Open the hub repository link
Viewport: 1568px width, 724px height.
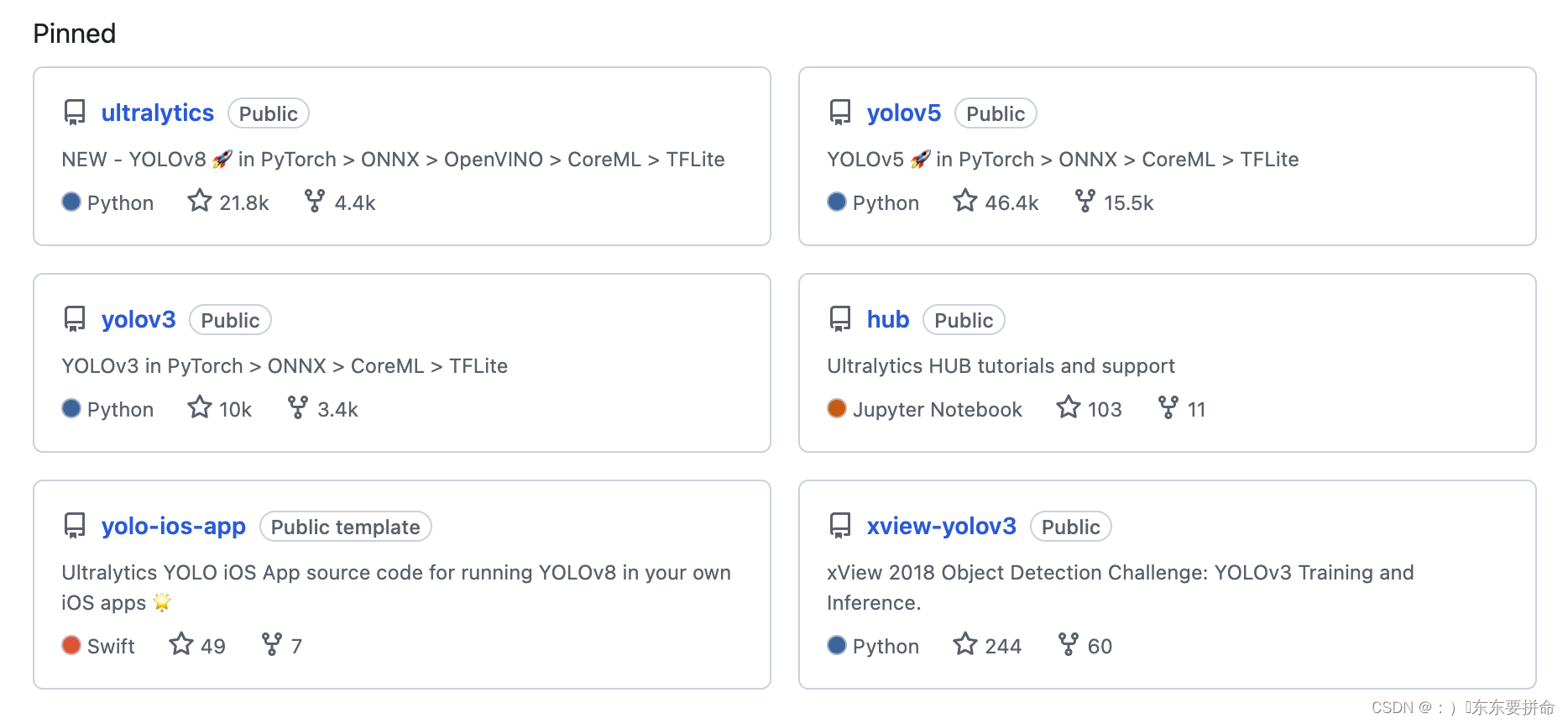(888, 319)
